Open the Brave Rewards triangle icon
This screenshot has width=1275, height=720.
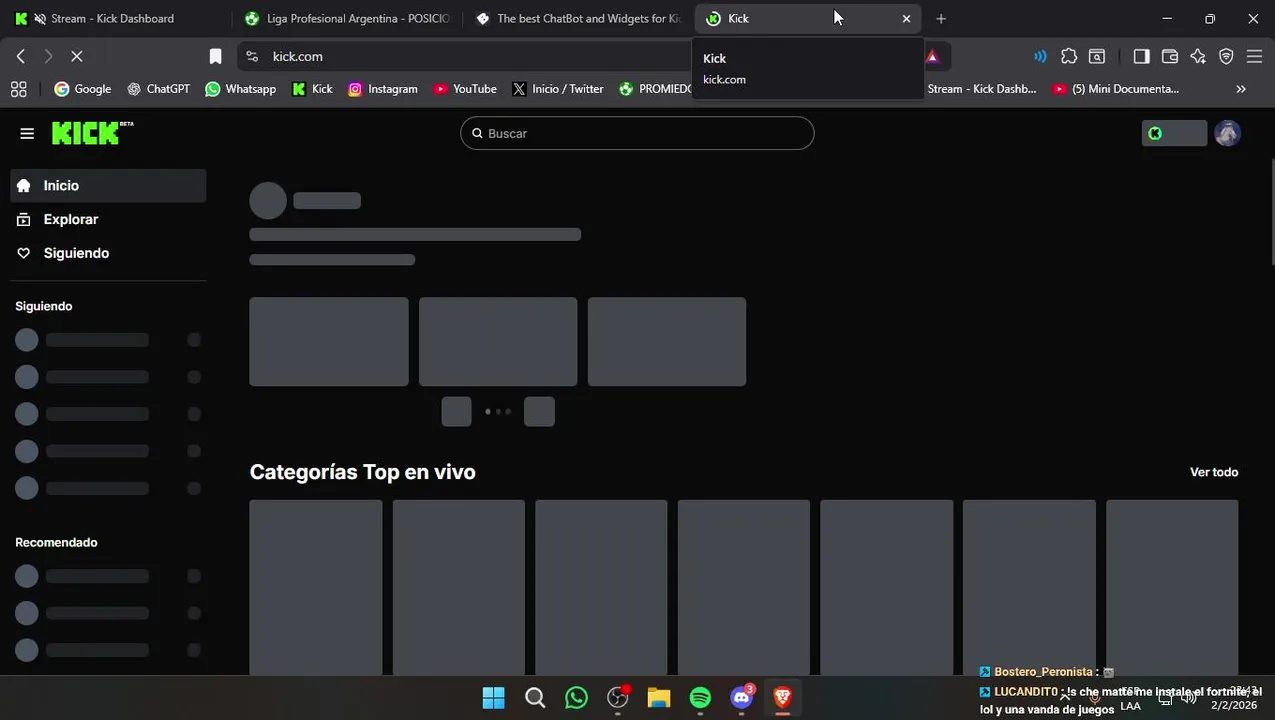pos(932,56)
